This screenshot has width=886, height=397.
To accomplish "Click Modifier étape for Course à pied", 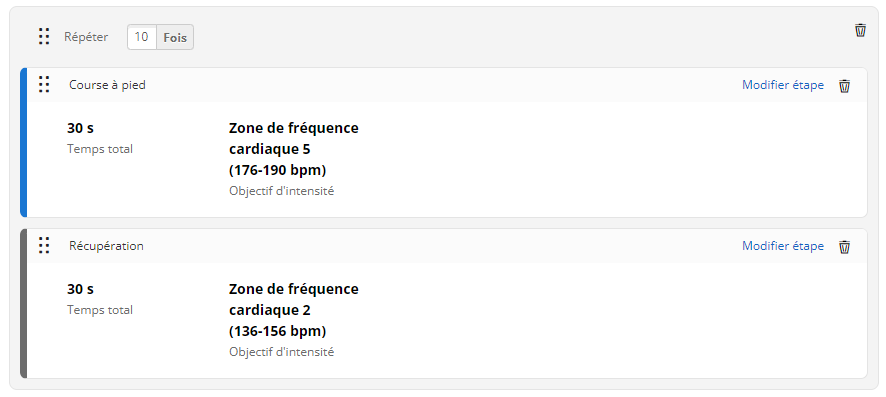I will tap(783, 85).
